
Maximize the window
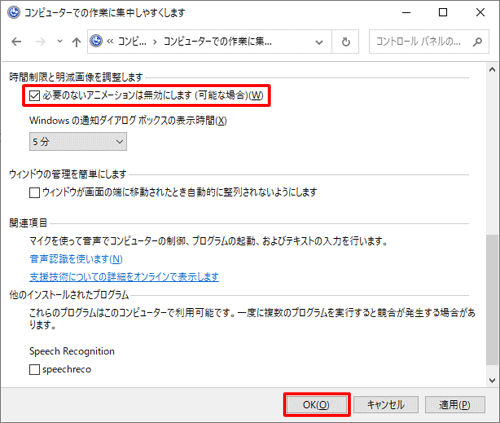[x=443, y=13]
